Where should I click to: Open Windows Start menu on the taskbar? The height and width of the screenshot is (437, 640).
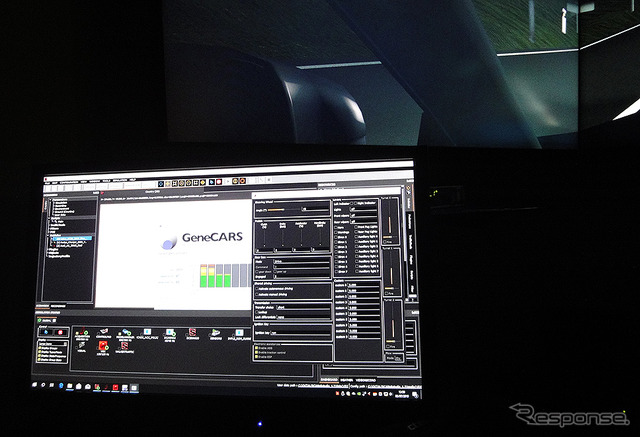(x=35, y=384)
